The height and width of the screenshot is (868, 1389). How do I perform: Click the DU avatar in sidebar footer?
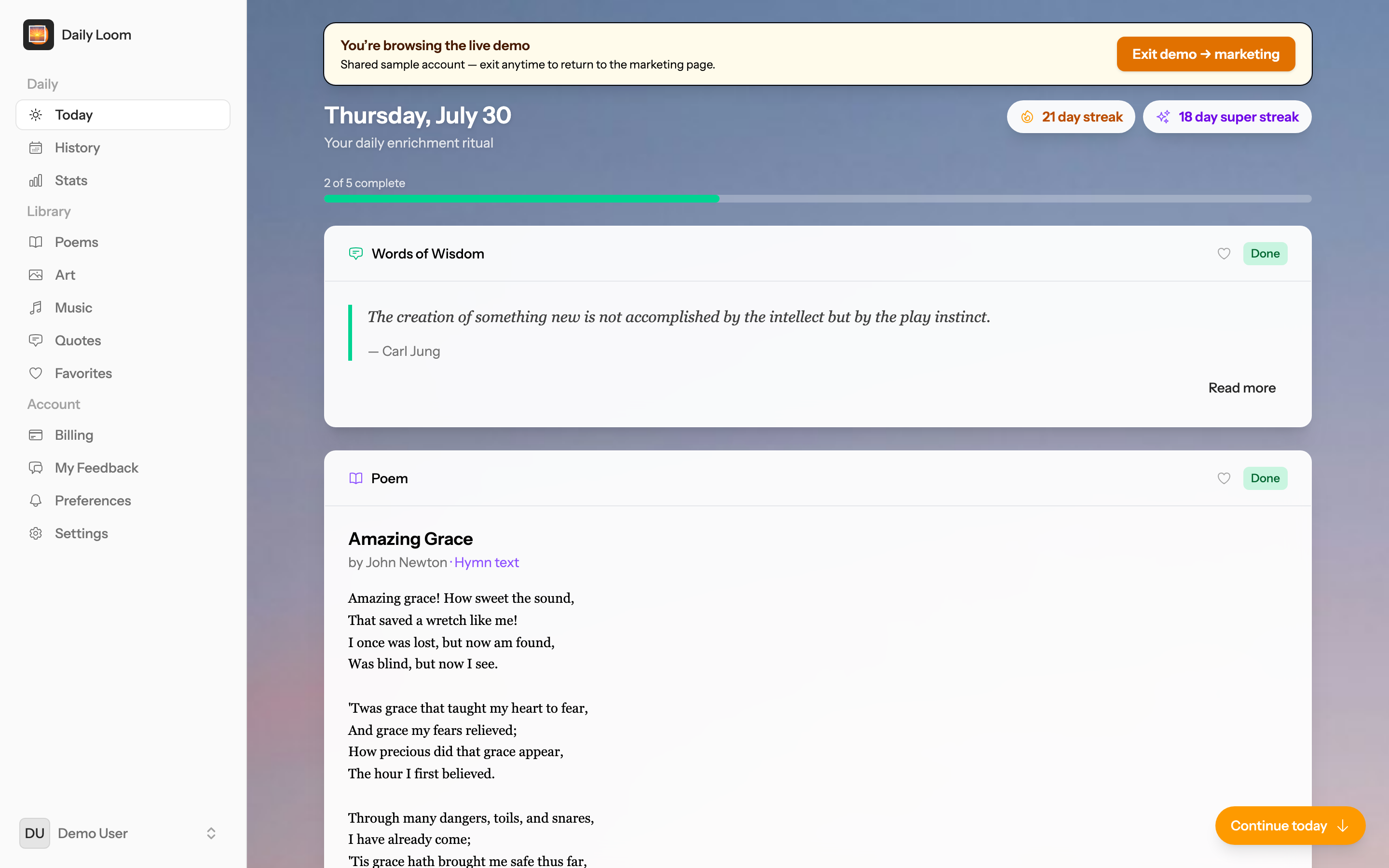point(34,833)
